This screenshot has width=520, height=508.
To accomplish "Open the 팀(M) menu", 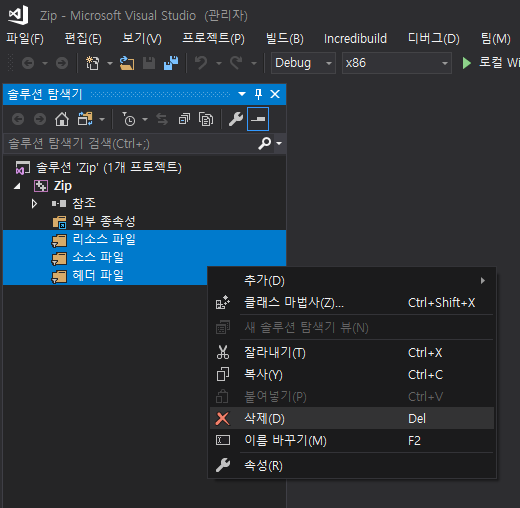I will pos(496,39).
